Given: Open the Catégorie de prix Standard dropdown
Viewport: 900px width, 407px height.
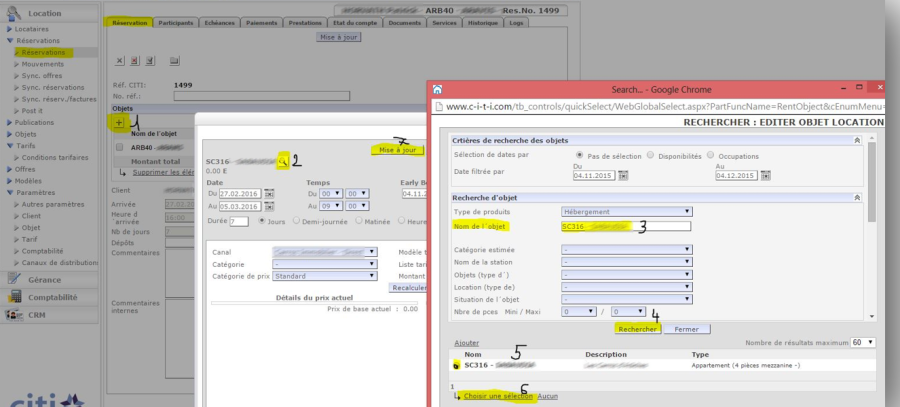Looking at the screenshot, I should tap(325, 276).
